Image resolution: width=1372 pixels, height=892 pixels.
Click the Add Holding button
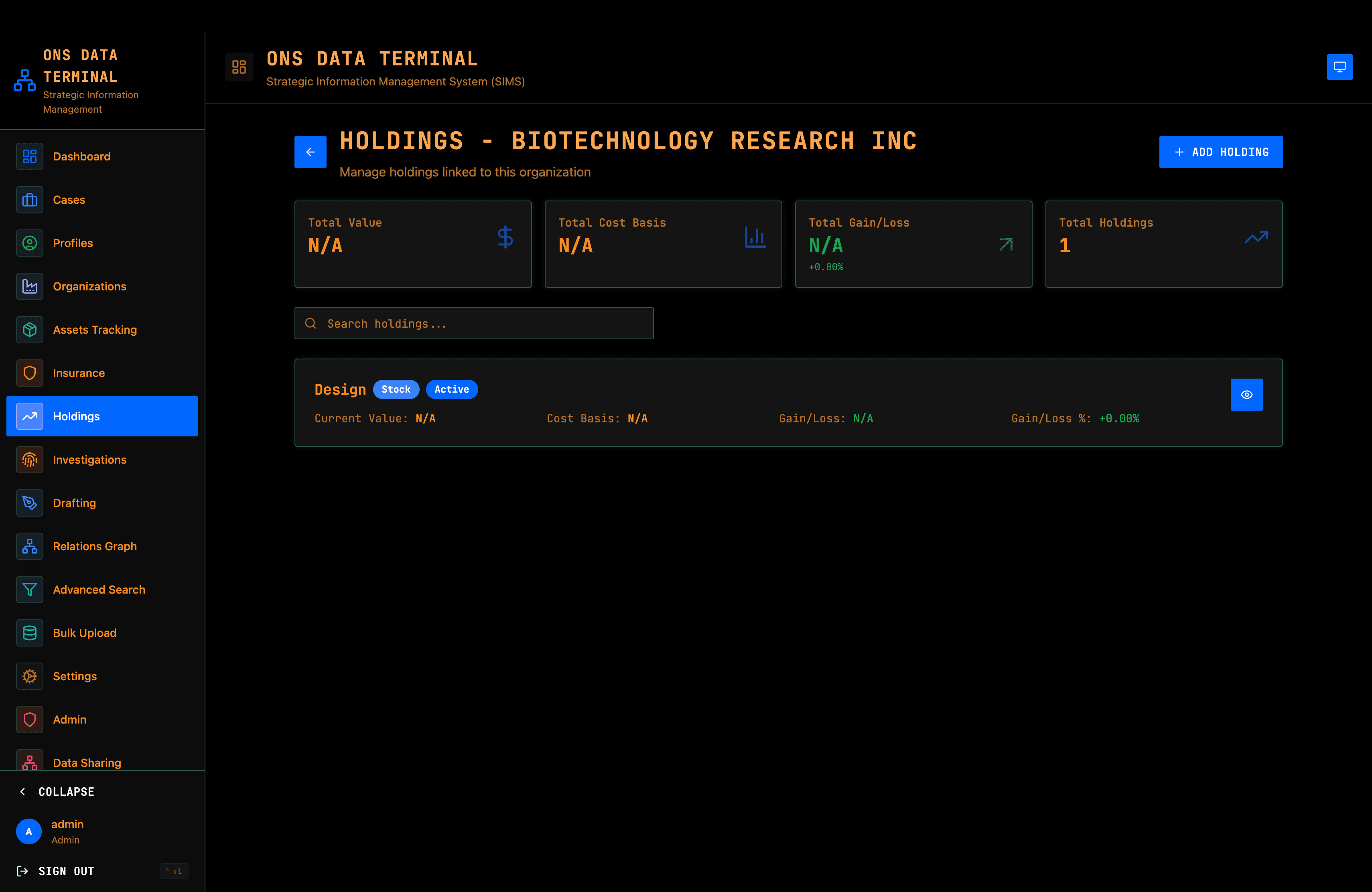pos(1221,152)
